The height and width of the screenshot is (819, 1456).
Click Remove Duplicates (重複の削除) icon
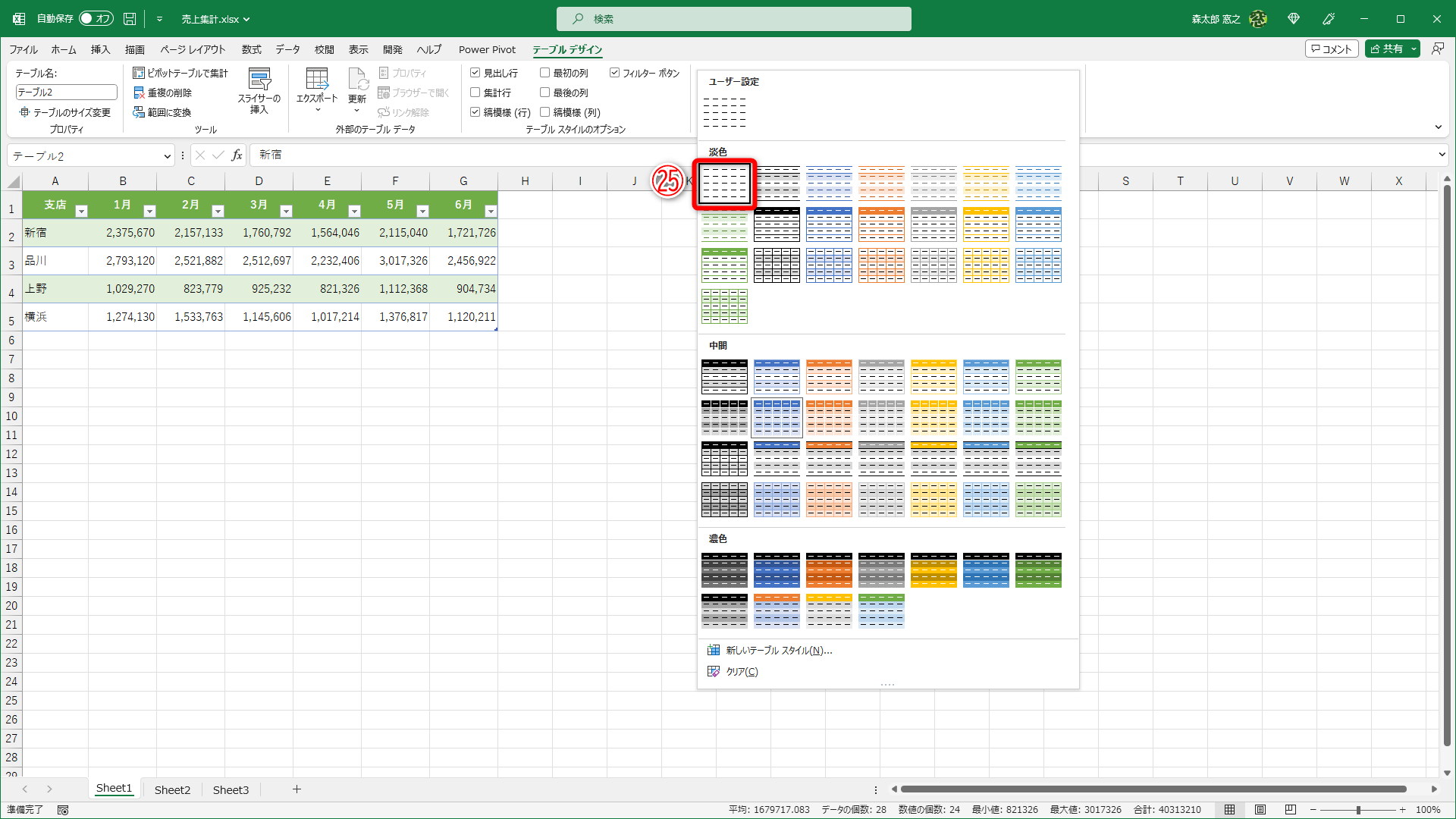(x=139, y=93)
